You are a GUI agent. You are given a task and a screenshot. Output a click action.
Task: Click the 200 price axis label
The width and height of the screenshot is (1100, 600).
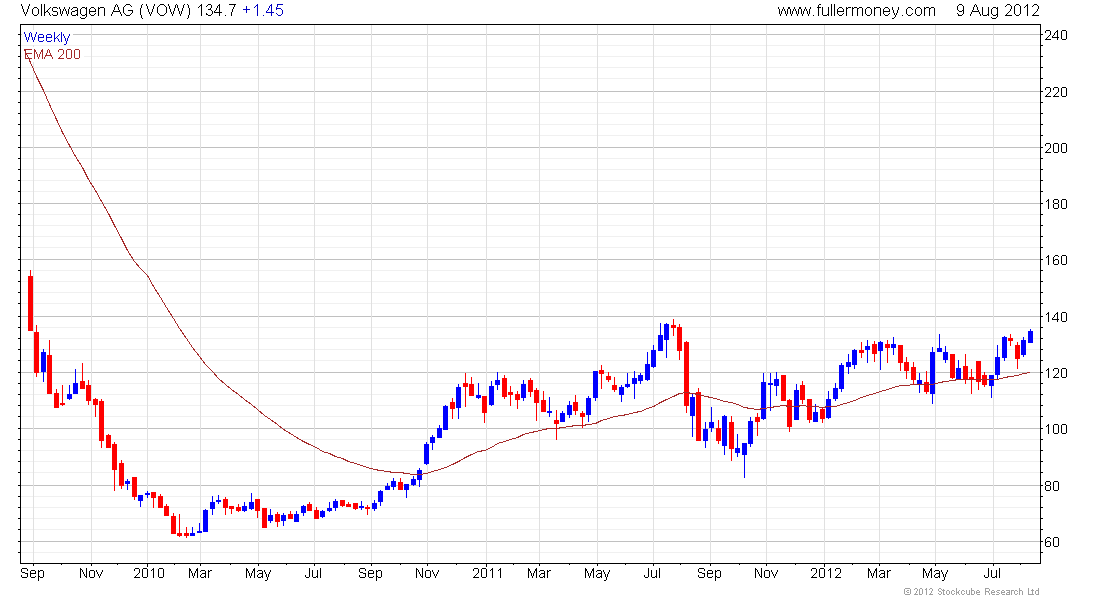(x=1056, y=148)
